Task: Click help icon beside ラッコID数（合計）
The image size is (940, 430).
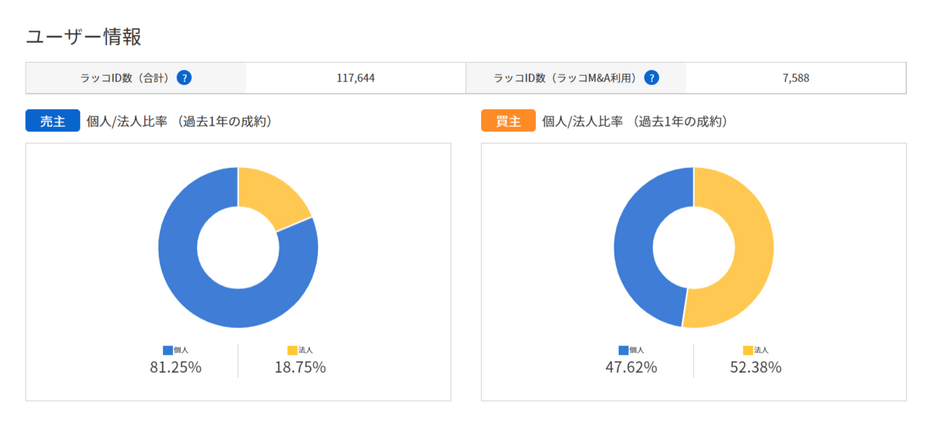Action: pyautogui.click(x=184, y=77)
